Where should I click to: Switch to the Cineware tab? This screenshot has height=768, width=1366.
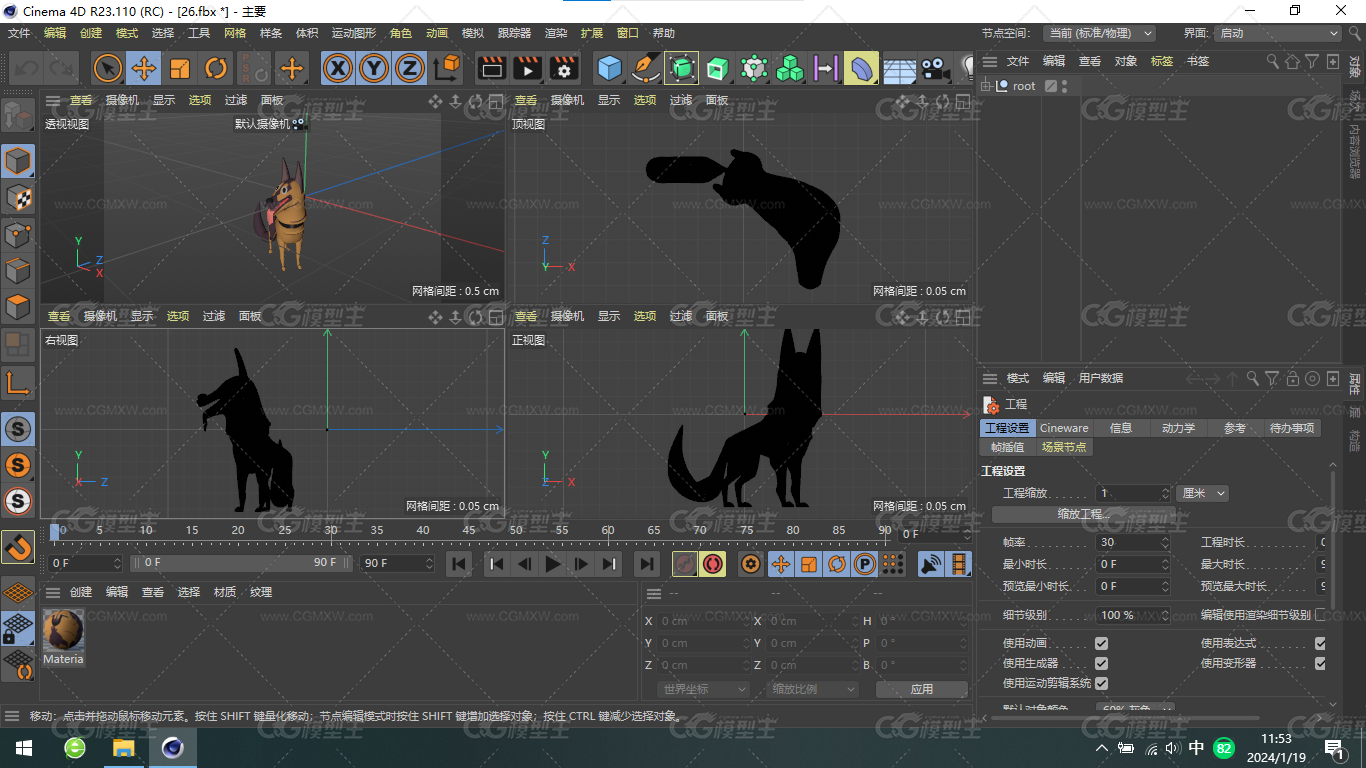(1064, 428)
